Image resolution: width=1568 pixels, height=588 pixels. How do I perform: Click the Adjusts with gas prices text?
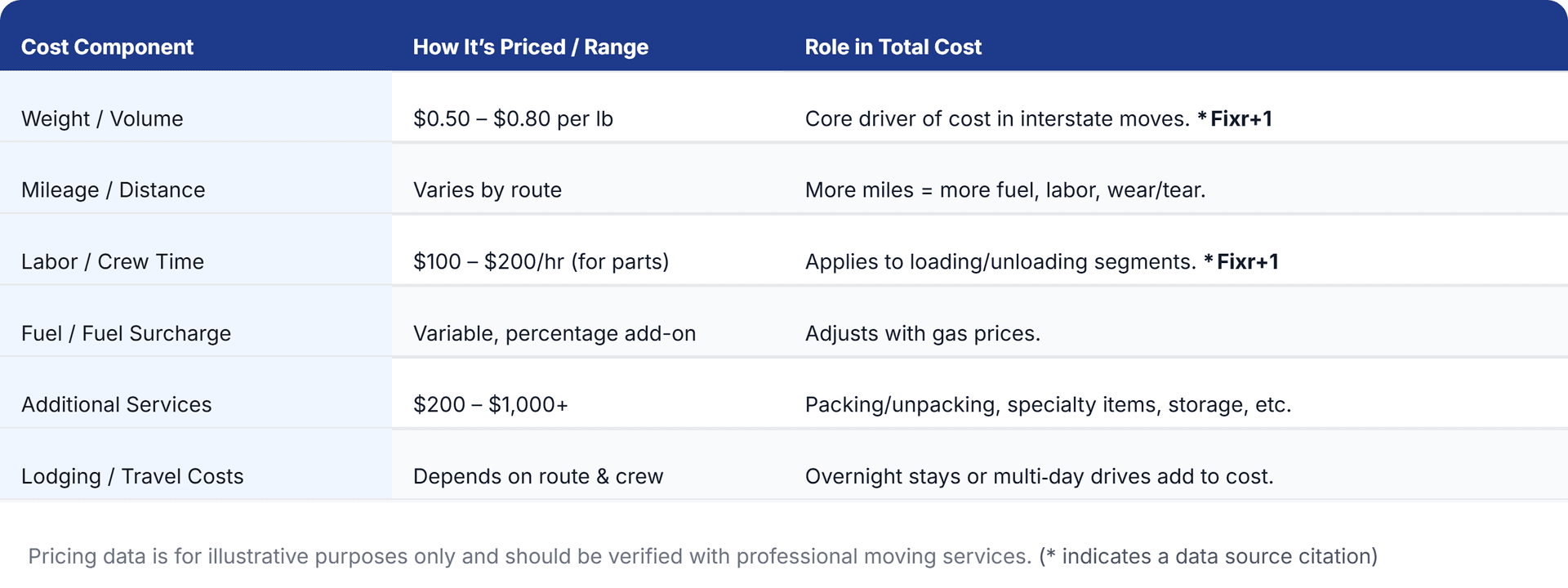(x=922, y=333)
